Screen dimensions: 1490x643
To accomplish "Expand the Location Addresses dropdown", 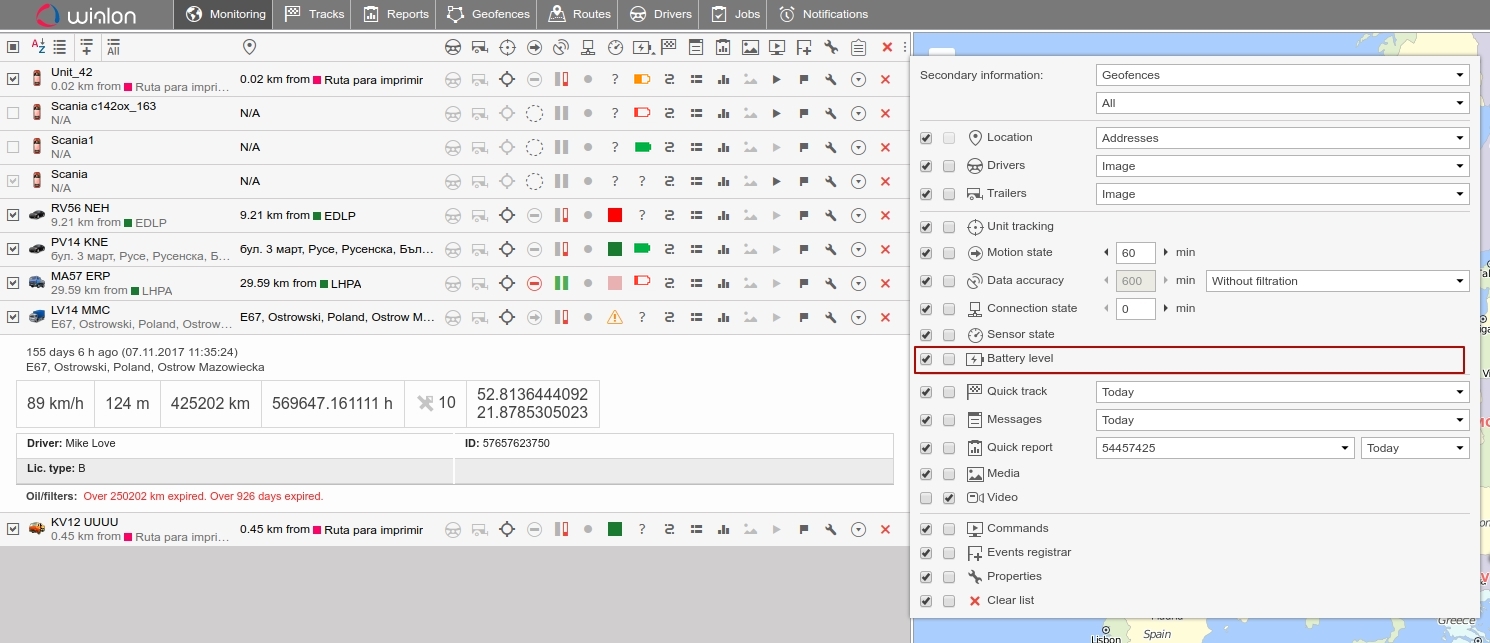I will pyautogui.click(x=1282, y=138).
